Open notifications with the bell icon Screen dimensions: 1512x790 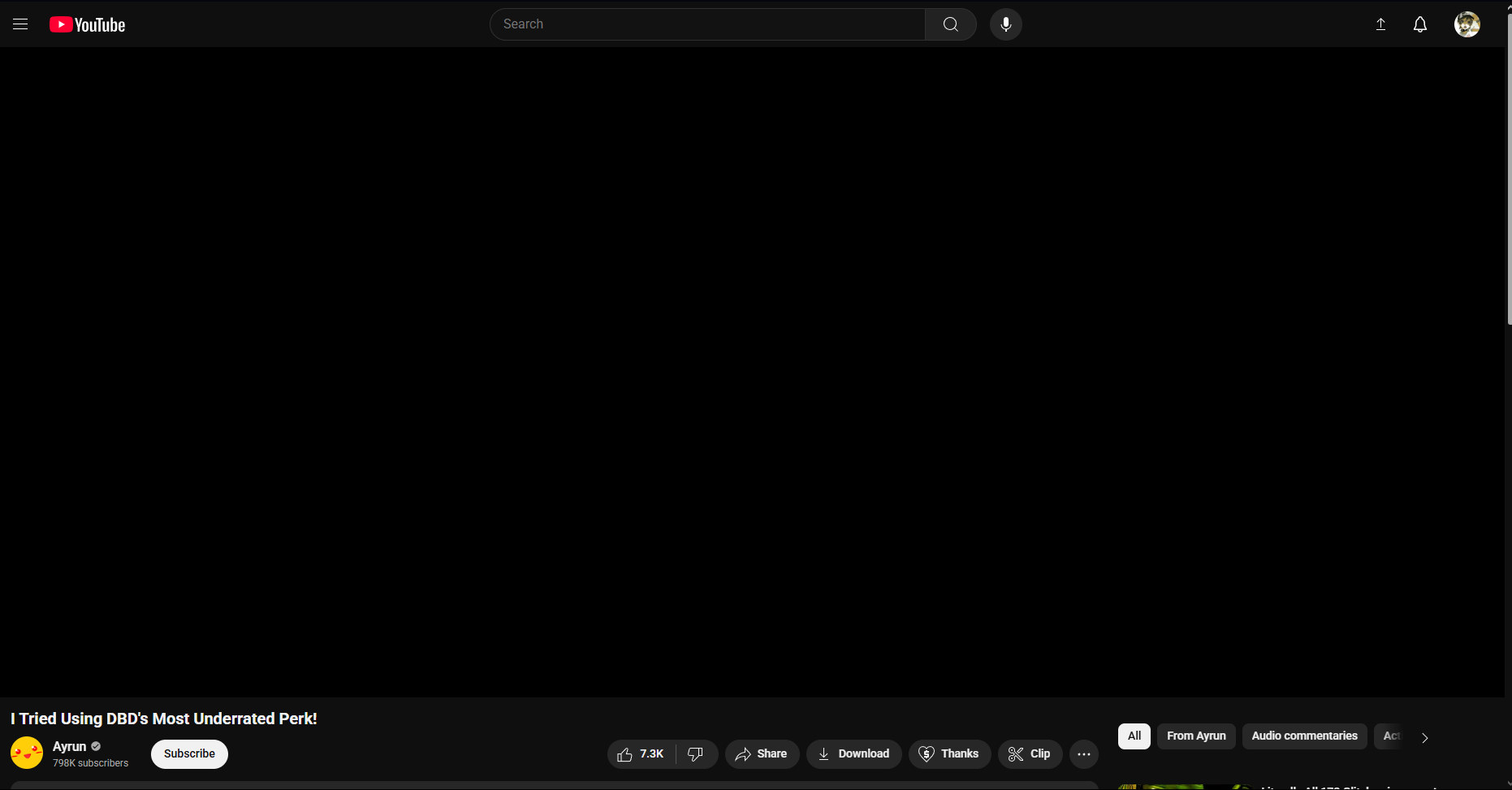(x=1419, y=24)
